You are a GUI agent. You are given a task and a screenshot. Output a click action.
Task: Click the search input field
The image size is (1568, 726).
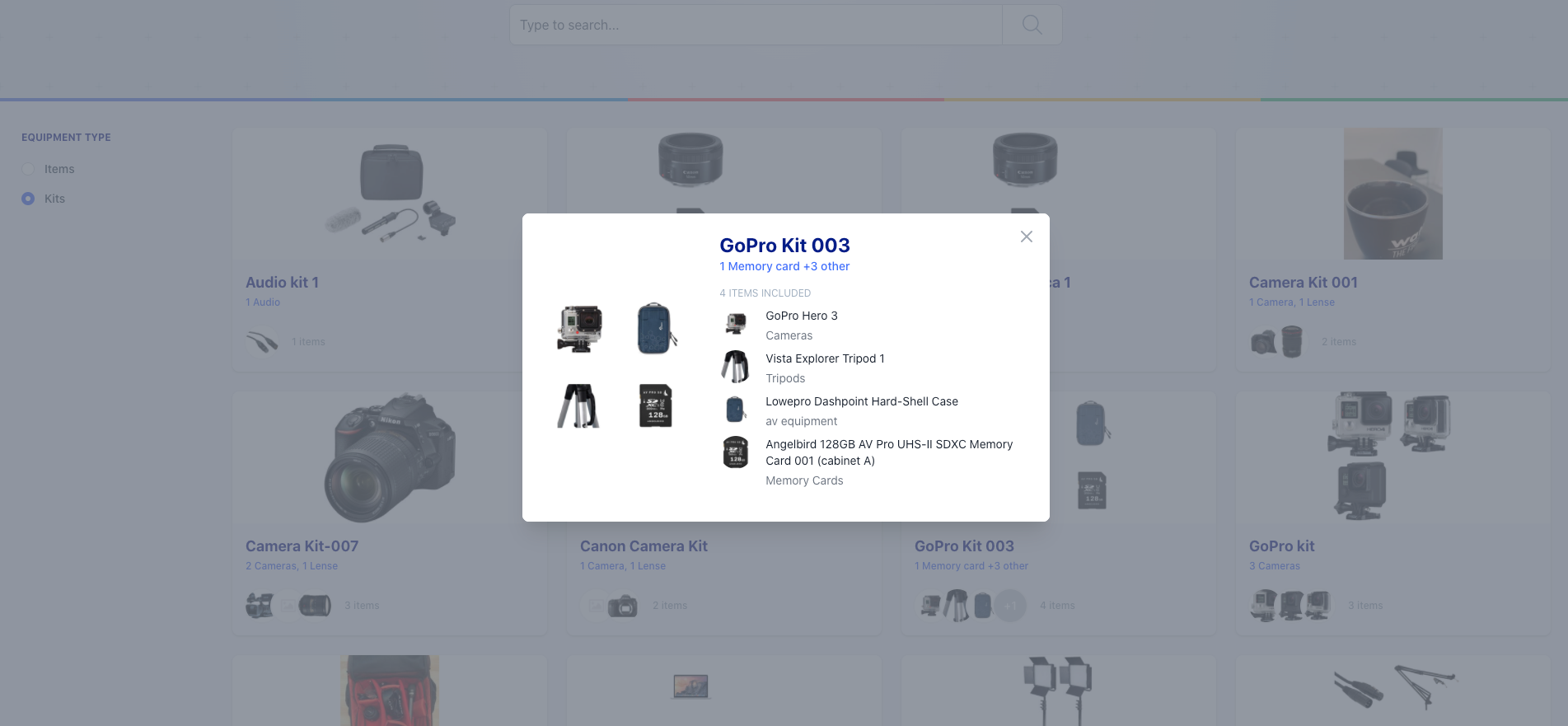(x=756, y=25)
